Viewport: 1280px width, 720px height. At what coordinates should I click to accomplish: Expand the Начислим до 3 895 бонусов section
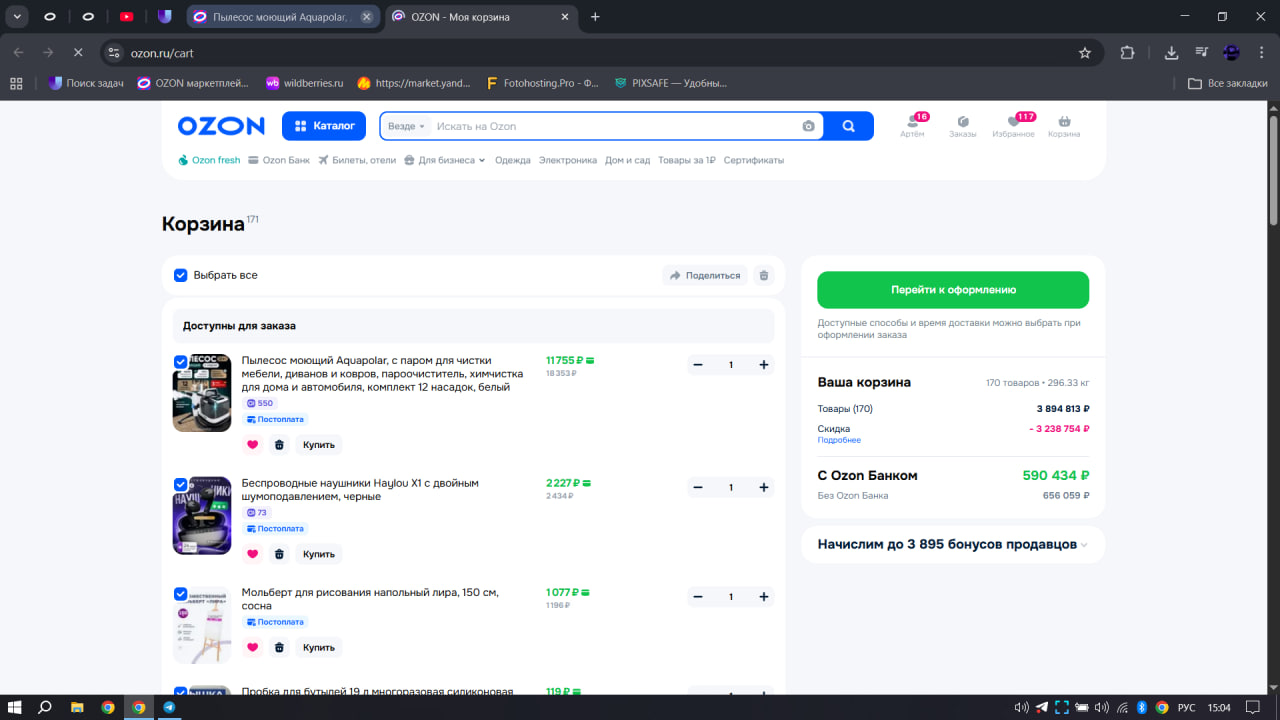953,545
